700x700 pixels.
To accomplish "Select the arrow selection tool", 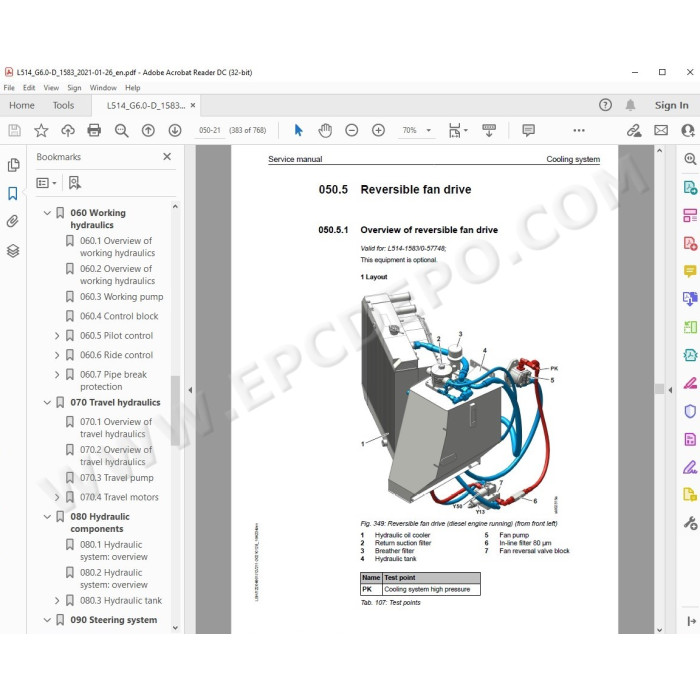I will click(x=299, y=130).
